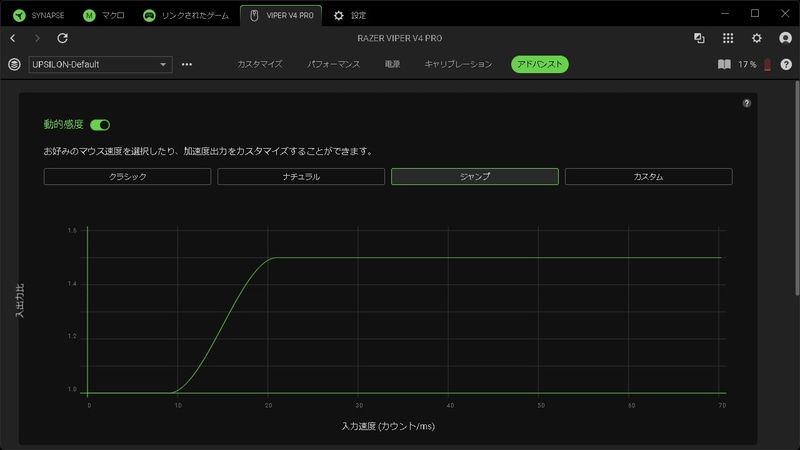Click the 17 % battery percentage
The width and height of the screenshot is (800, 450).
click(x=747, y=64)
